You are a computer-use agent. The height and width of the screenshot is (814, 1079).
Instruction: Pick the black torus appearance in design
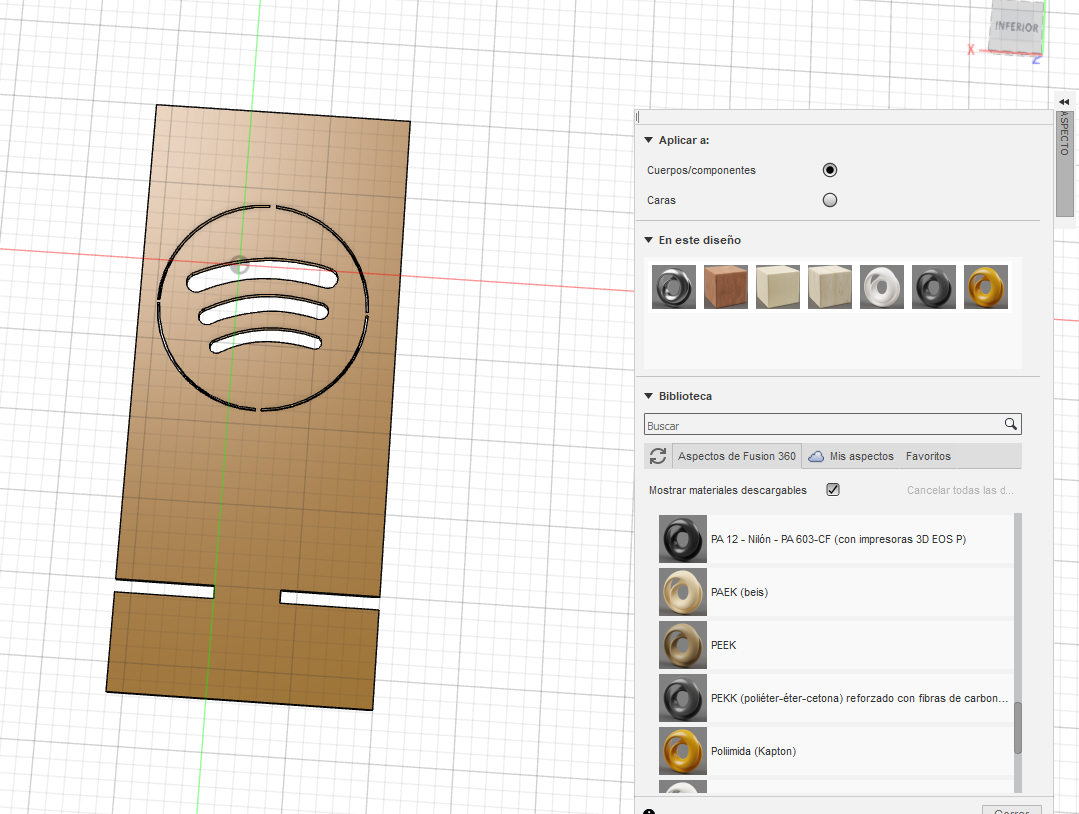pos(934,287)
